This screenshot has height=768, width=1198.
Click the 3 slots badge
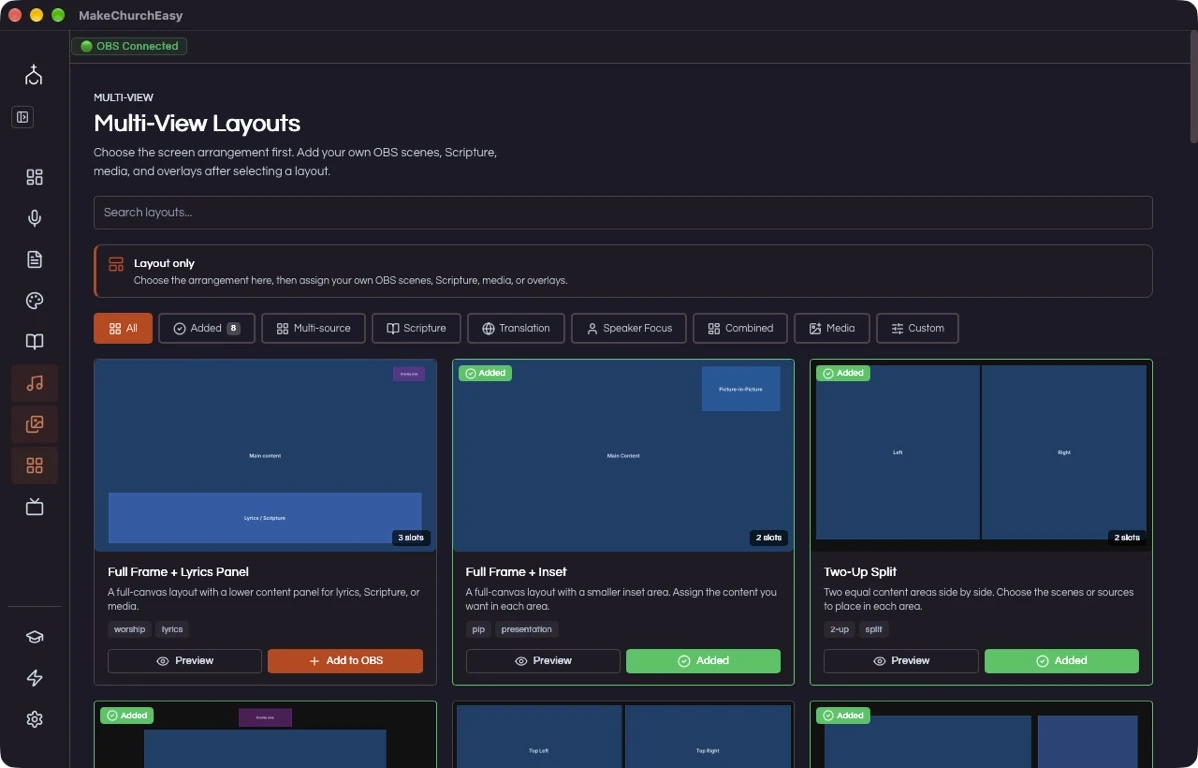pyautogui.click(x=411, y=538)
